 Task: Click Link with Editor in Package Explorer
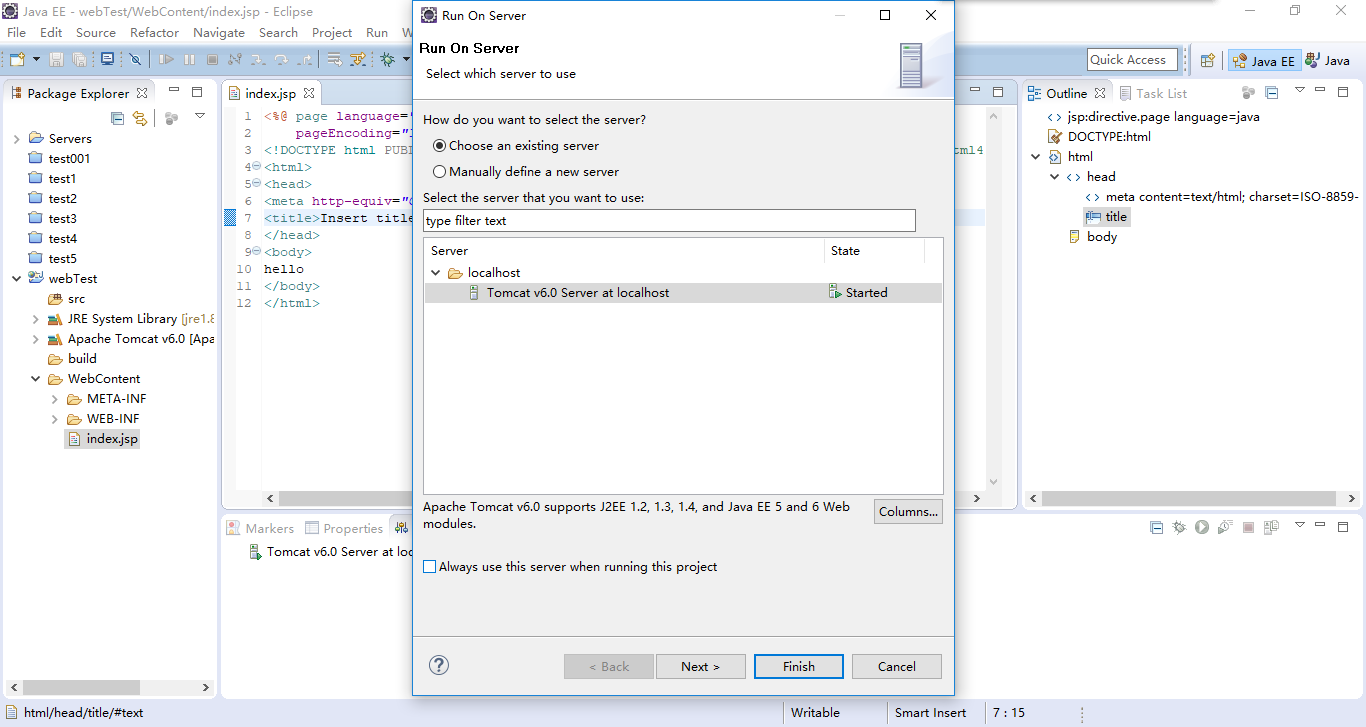[140, 118]
